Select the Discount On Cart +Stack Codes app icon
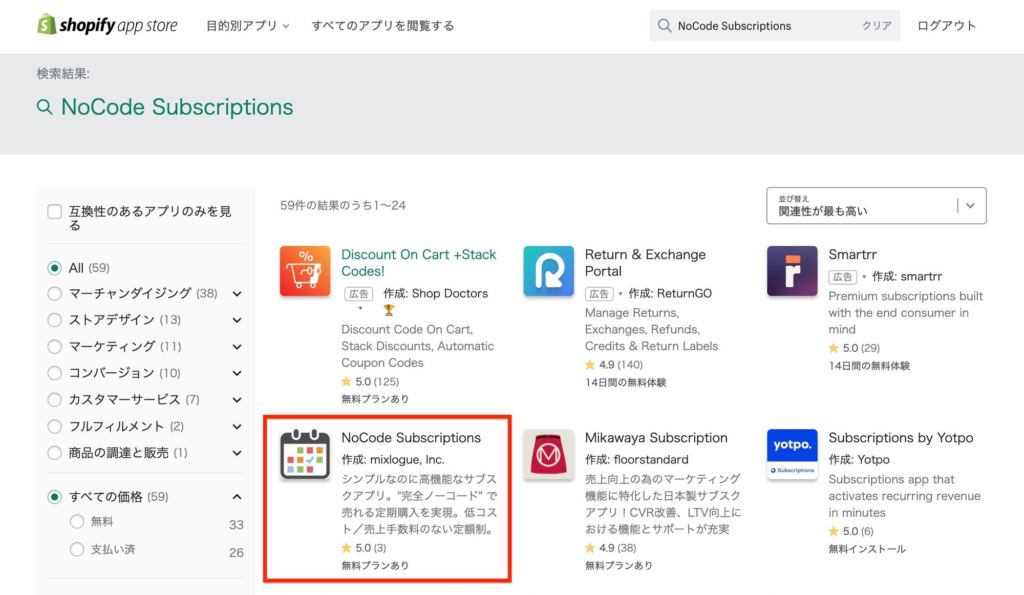 tap(305, 270)
